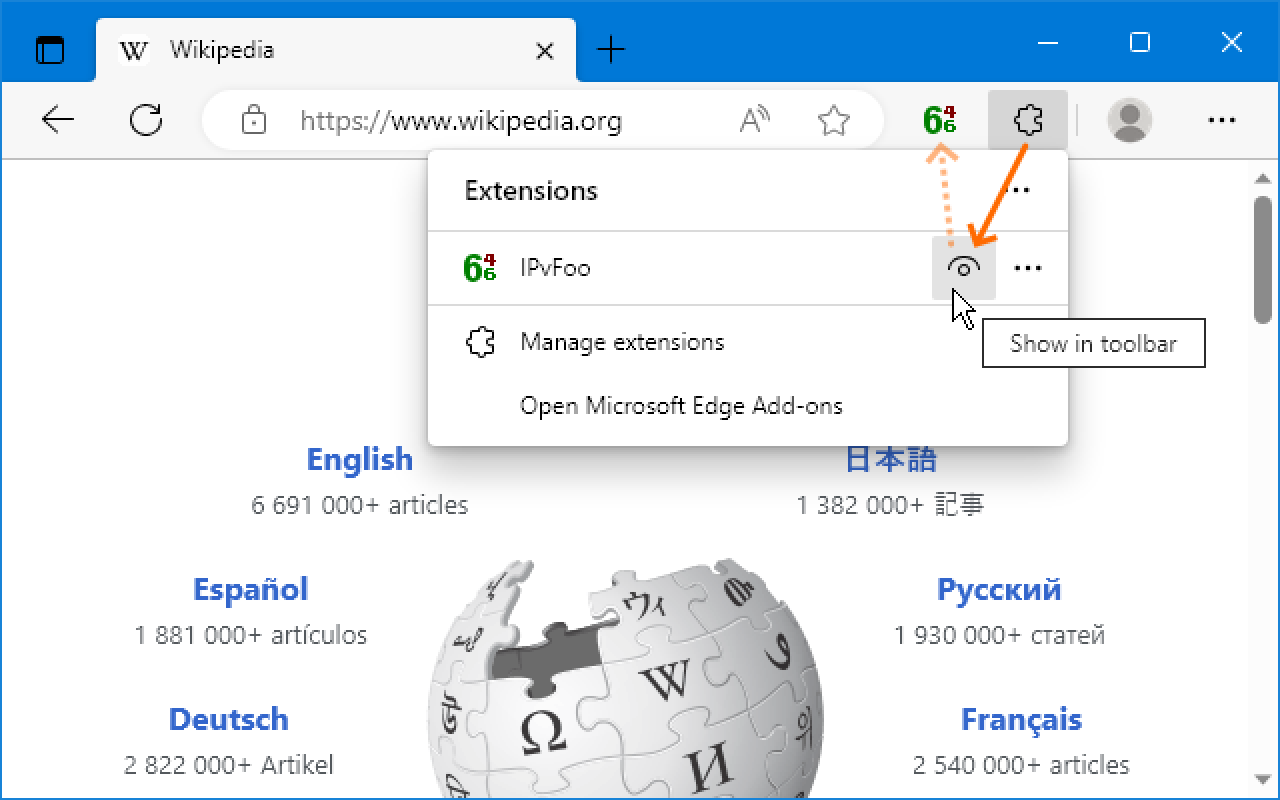
Task: Click the '2 540 000+ articles' text
Action: tap(1022, 765)
